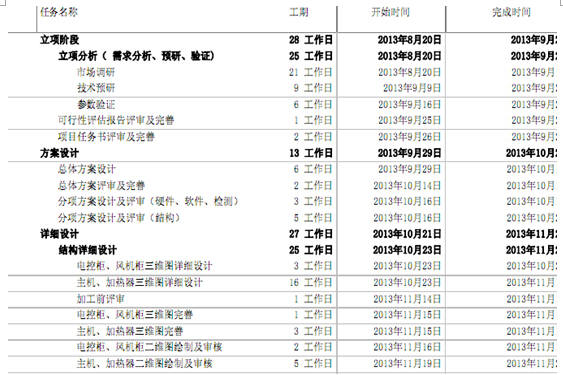The width and height of the screenshot is (563, 375).
Task: Select start date 2013年10月16日 of 分项方案设计及评审（结构）
Action: tap(407, 218)
